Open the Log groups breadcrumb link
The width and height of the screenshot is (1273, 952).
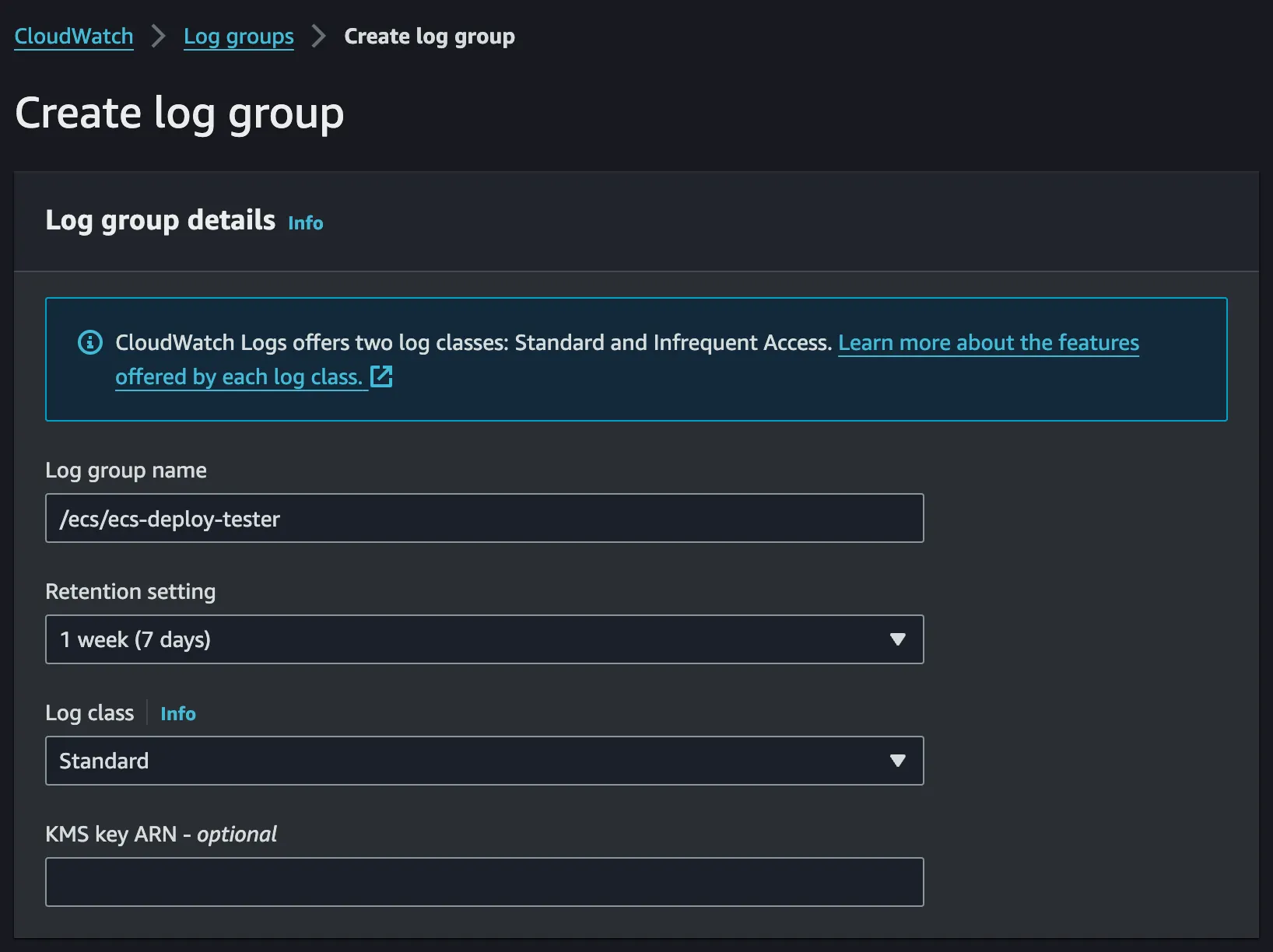point(238,37)
